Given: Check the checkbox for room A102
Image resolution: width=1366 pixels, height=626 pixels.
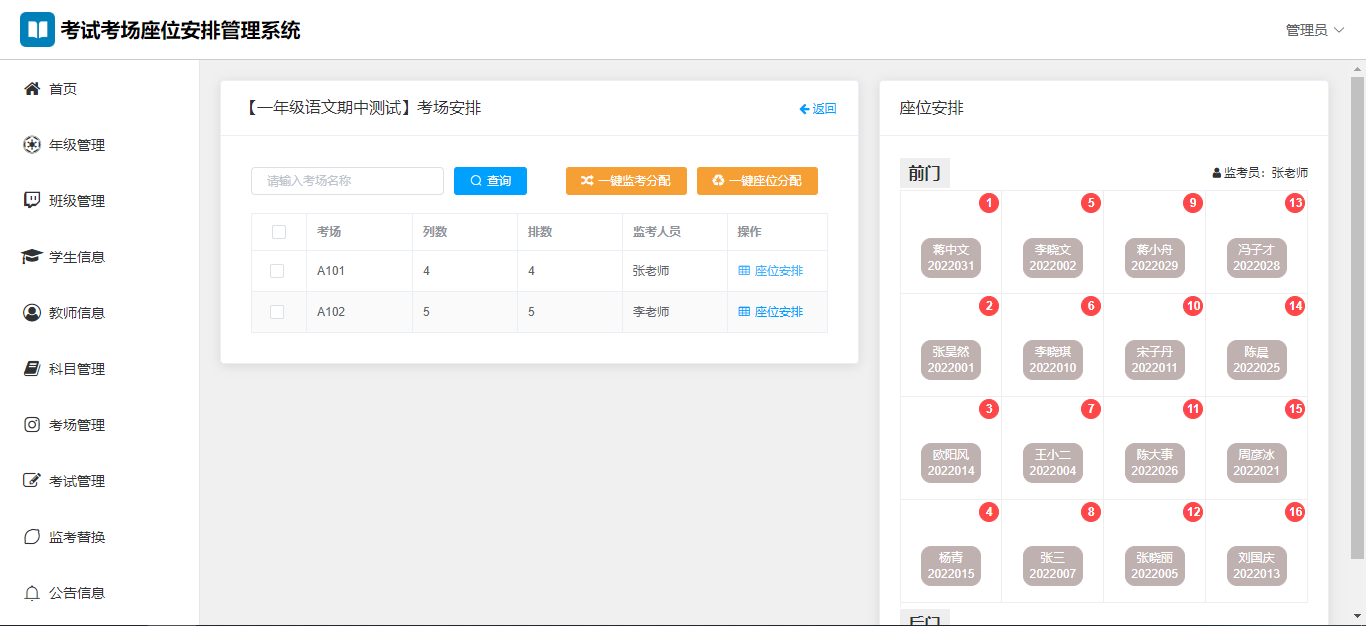Looking at the screenshot, I should (277, 312).
